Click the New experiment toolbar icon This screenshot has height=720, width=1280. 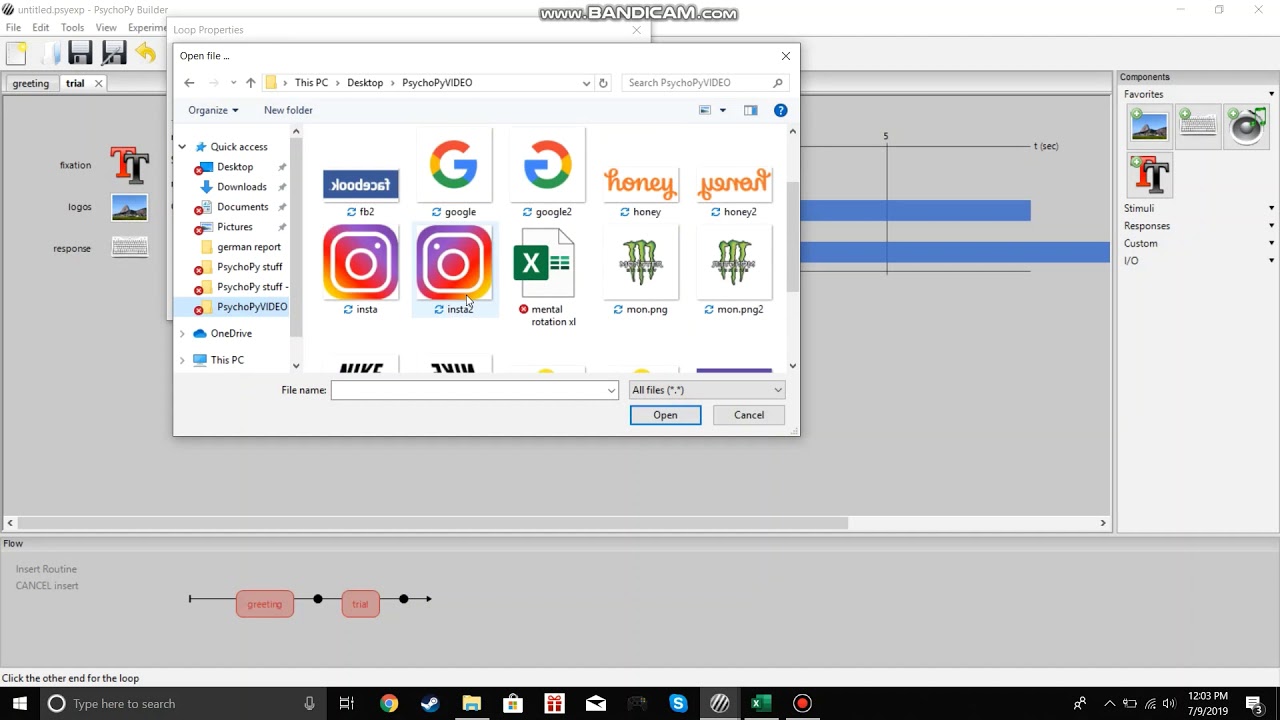pos(17,54)
